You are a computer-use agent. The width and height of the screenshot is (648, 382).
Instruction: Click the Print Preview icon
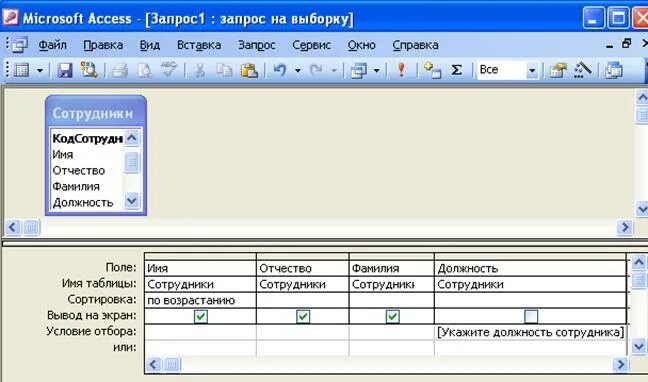tap(145, 70)
